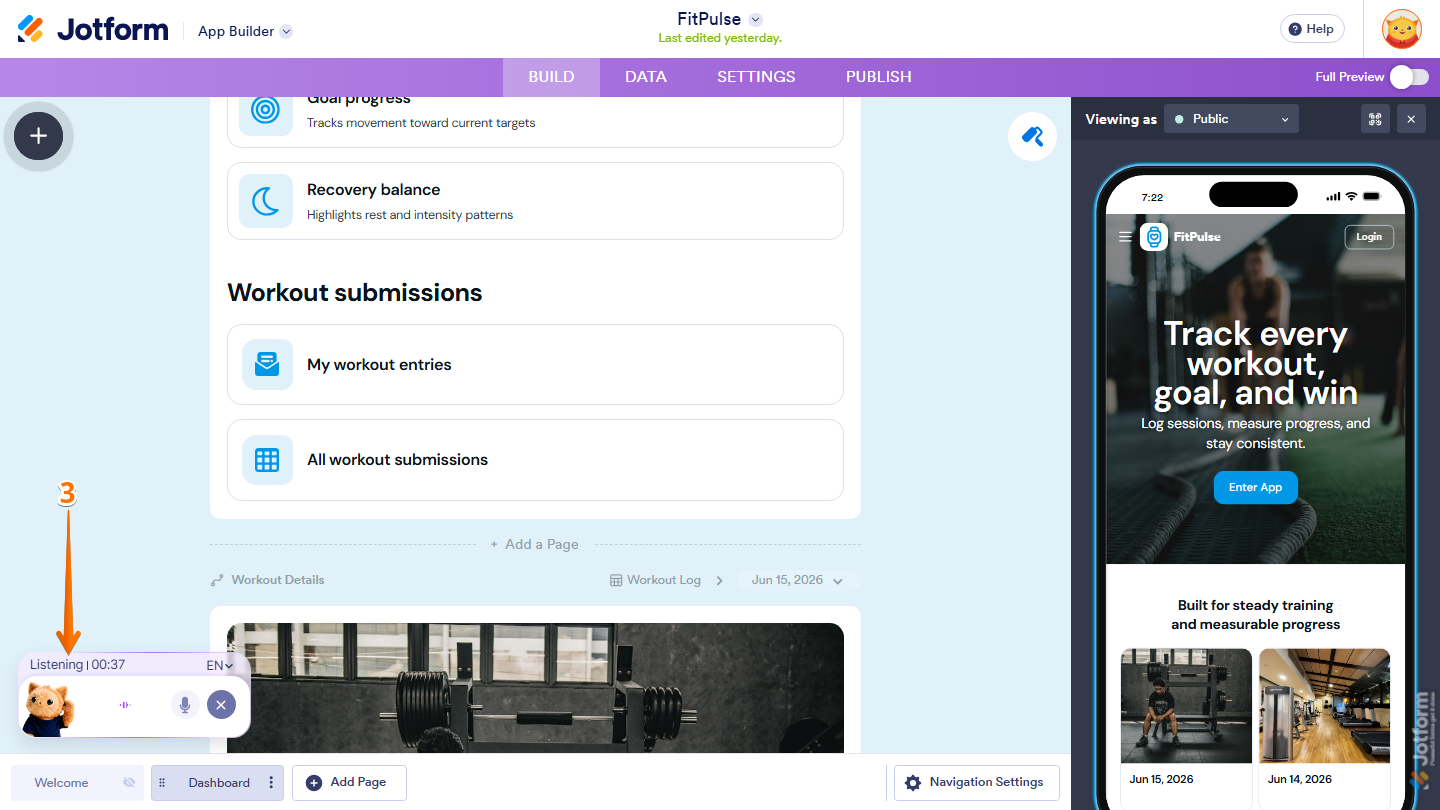Mute the assistant microphone

click(x=185, y=705)
